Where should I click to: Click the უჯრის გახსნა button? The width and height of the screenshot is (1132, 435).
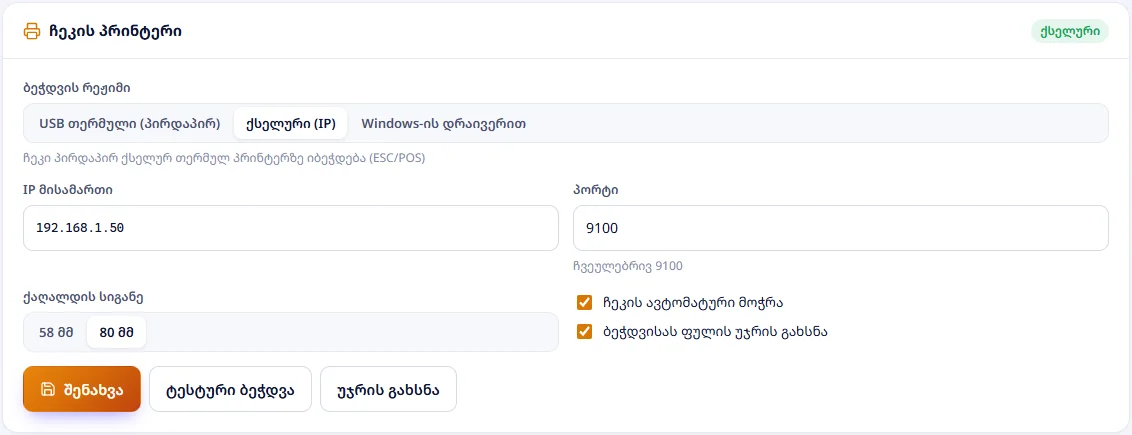click(388, 390)
